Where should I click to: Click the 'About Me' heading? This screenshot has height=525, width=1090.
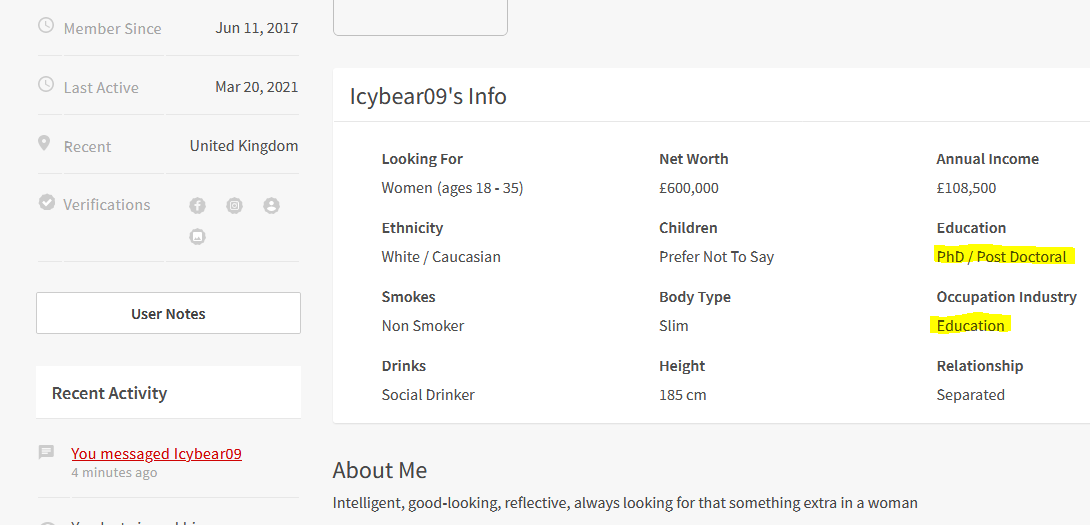click(380, 471)
